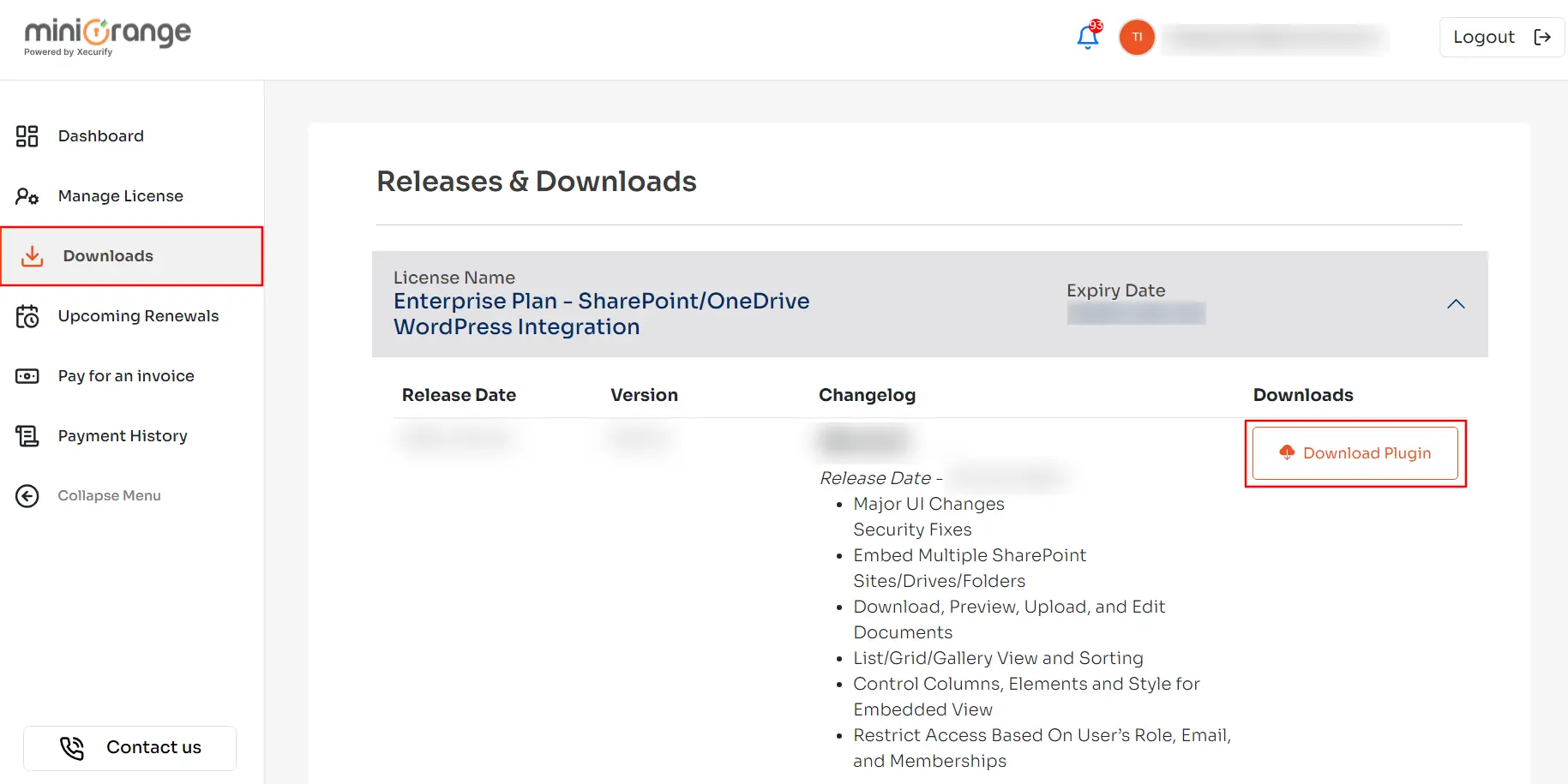Click the logout arrow icon
This screenshot has height=784, width=1568.
1542,37
